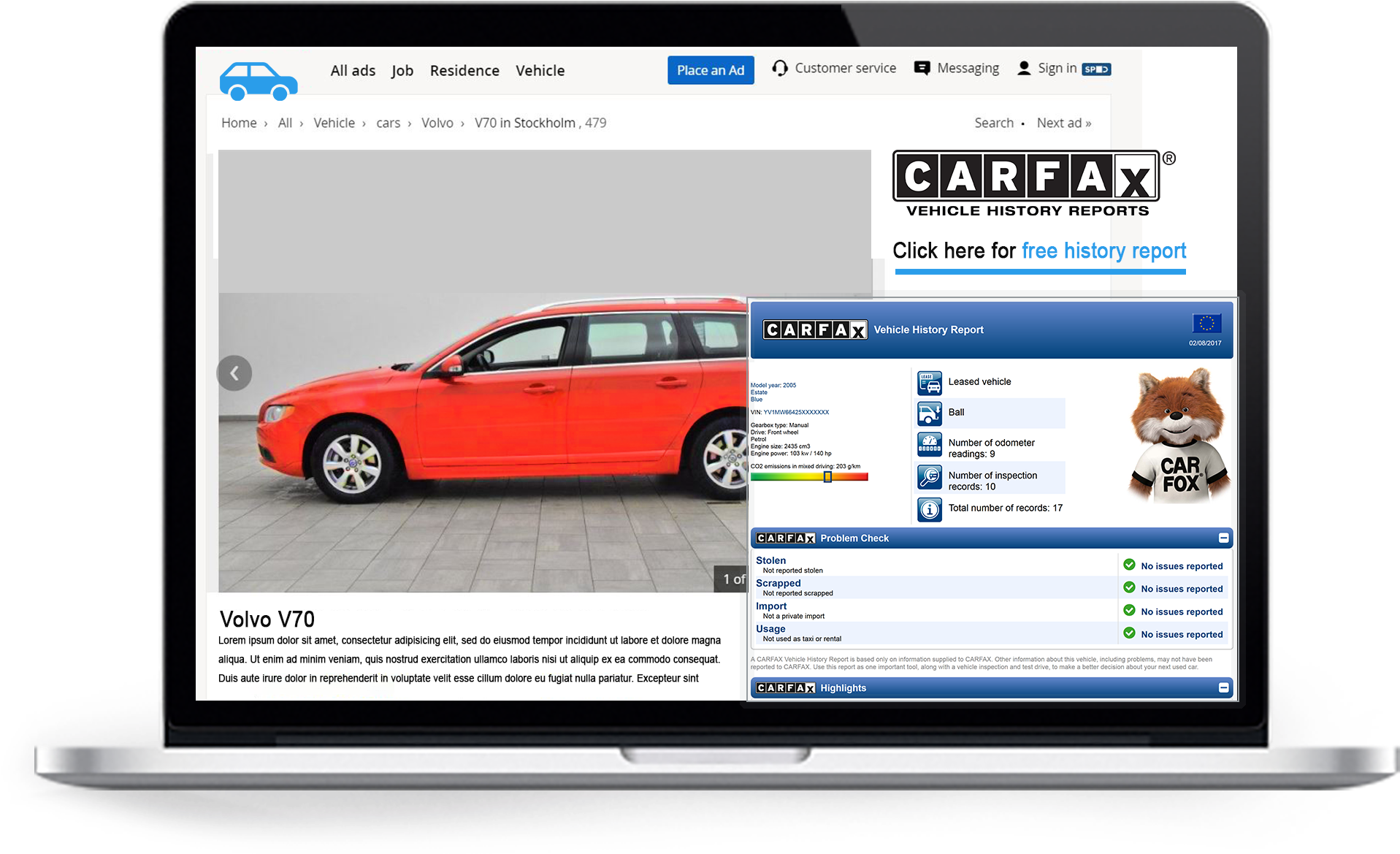The image size is (1400, 854).
Task: Click CARFAX logo in Highlights header
Action: click(786, 688)
